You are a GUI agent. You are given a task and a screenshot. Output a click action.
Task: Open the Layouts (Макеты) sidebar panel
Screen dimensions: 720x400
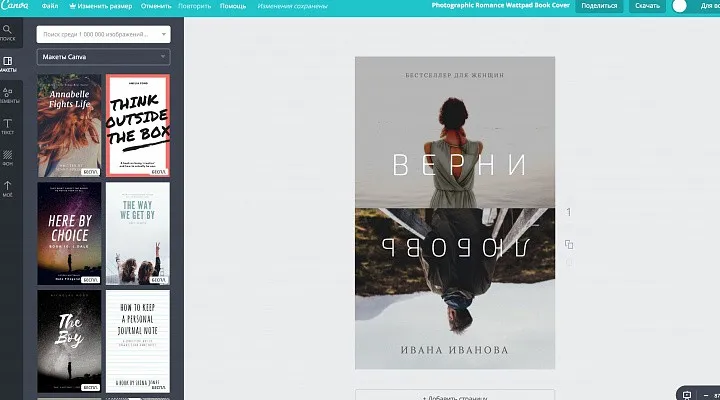pos(8,64)
